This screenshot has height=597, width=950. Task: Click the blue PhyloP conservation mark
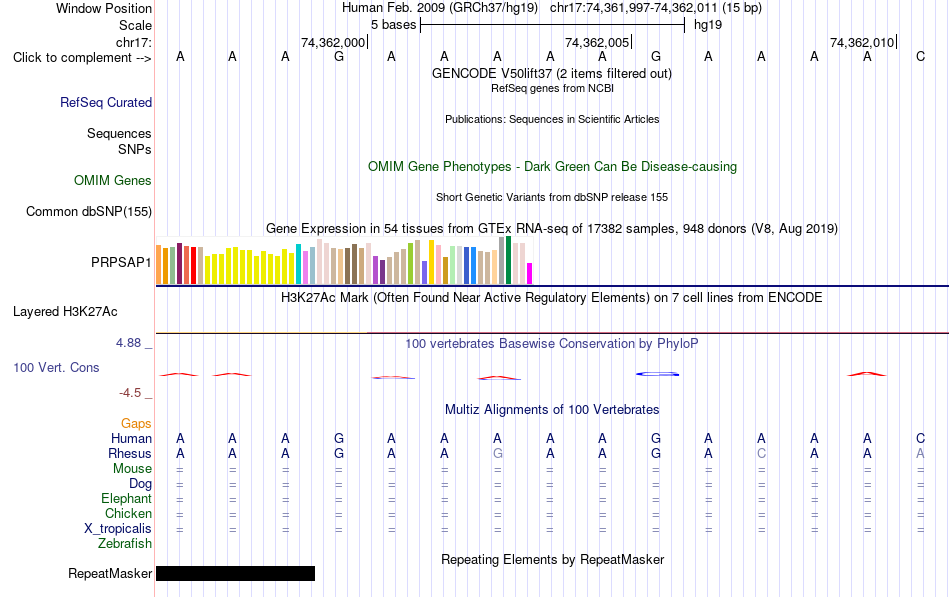click(x=657, y=374)
